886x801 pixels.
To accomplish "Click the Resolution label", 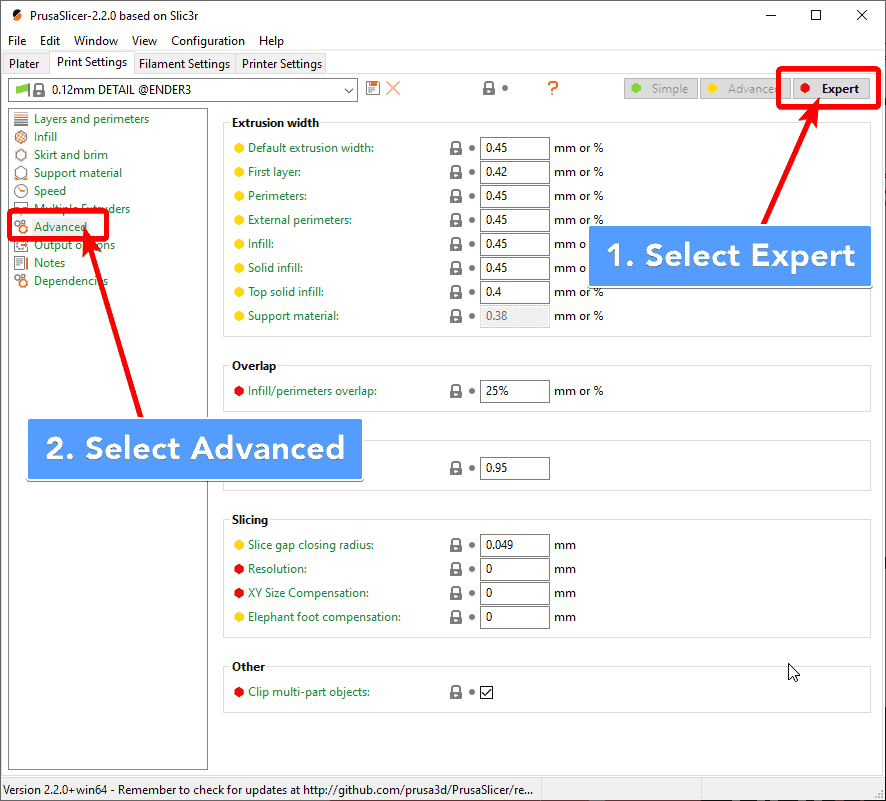I will 277,569.
